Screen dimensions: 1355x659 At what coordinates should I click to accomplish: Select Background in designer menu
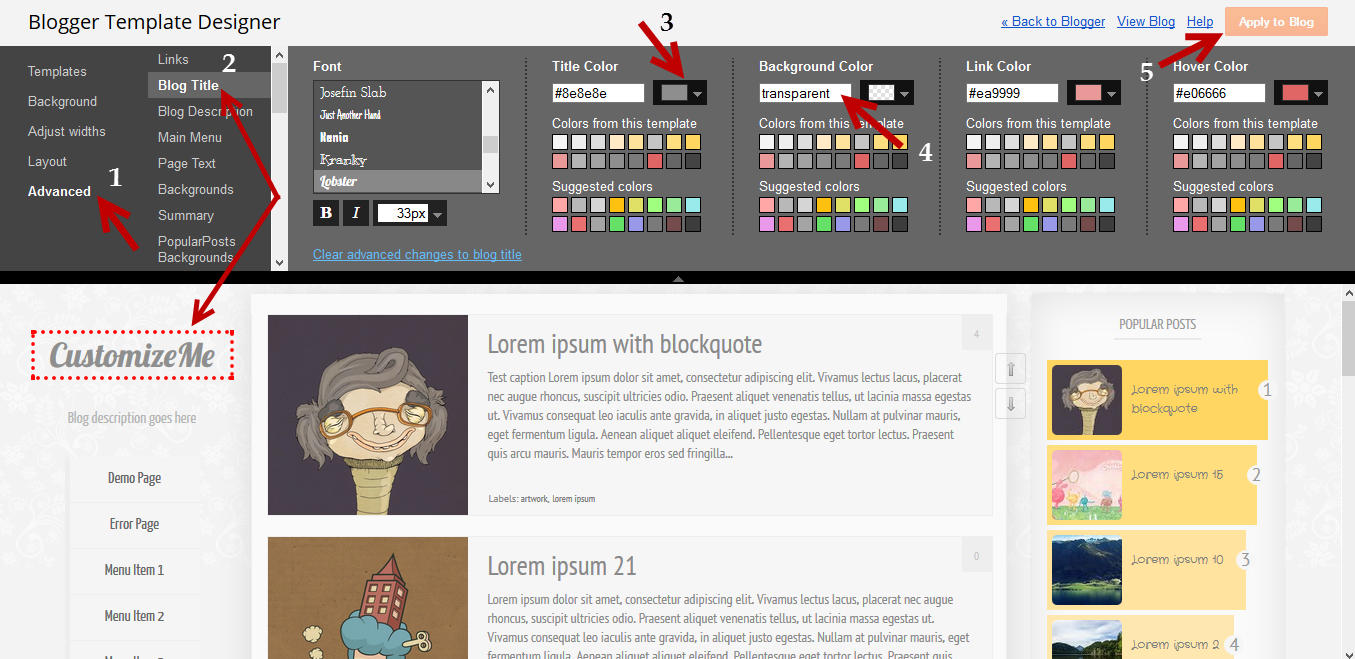62,101
